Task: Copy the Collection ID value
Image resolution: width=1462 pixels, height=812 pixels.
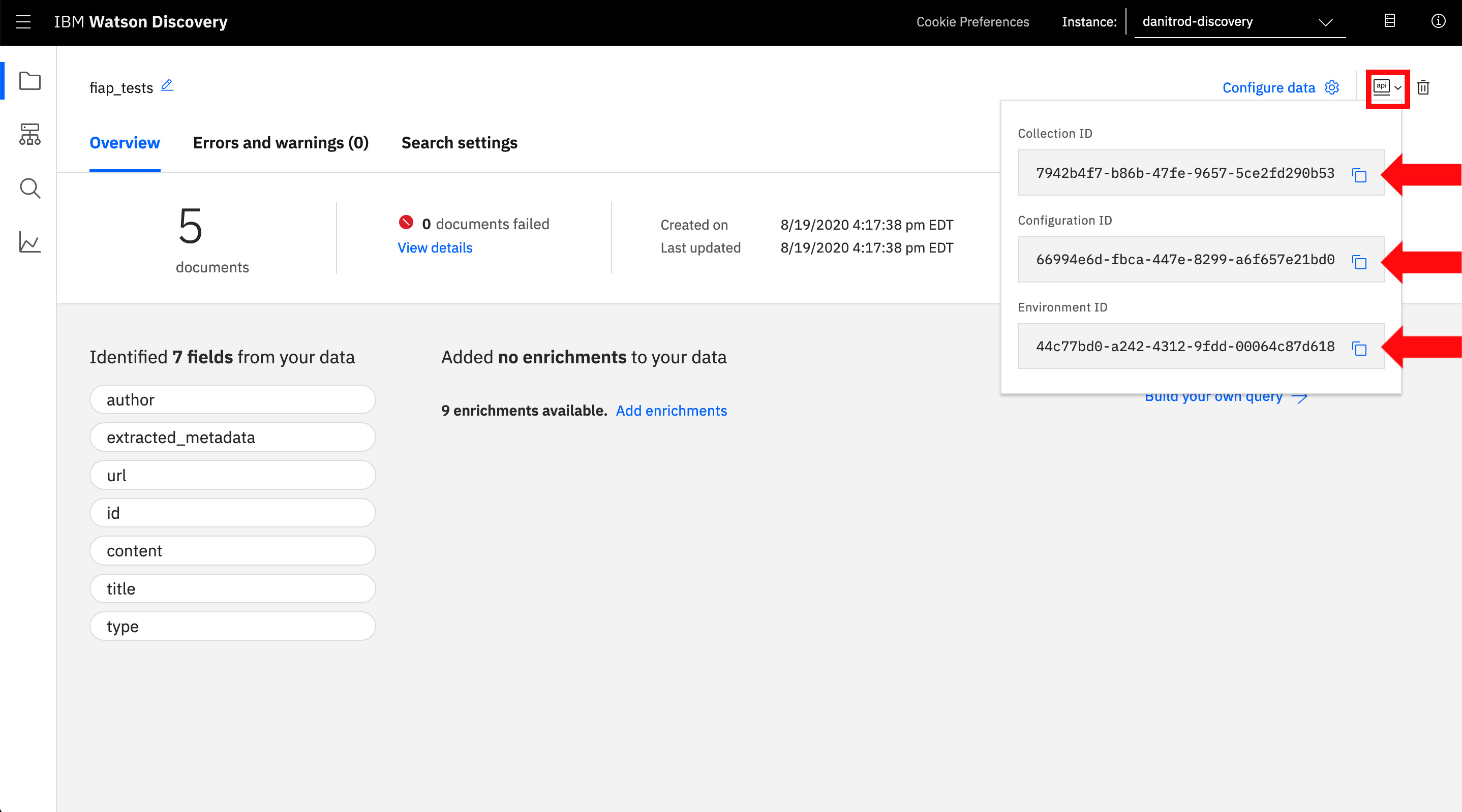Action: pyautogui.click(x=1359, y=175)
